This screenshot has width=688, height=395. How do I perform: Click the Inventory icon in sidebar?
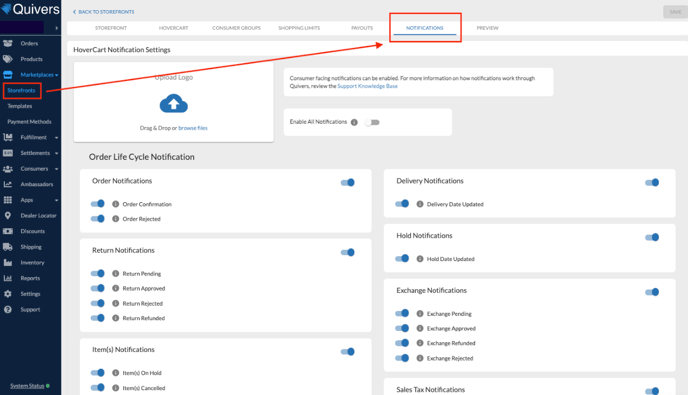click(x=8, y=262)
